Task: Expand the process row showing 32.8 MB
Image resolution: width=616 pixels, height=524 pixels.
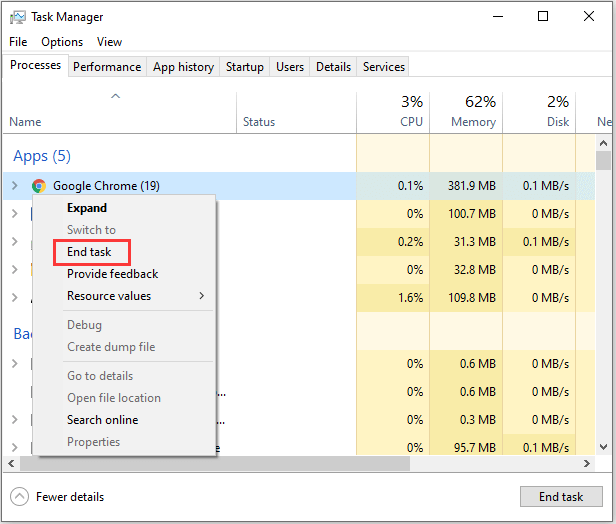Action: (15, 269)
